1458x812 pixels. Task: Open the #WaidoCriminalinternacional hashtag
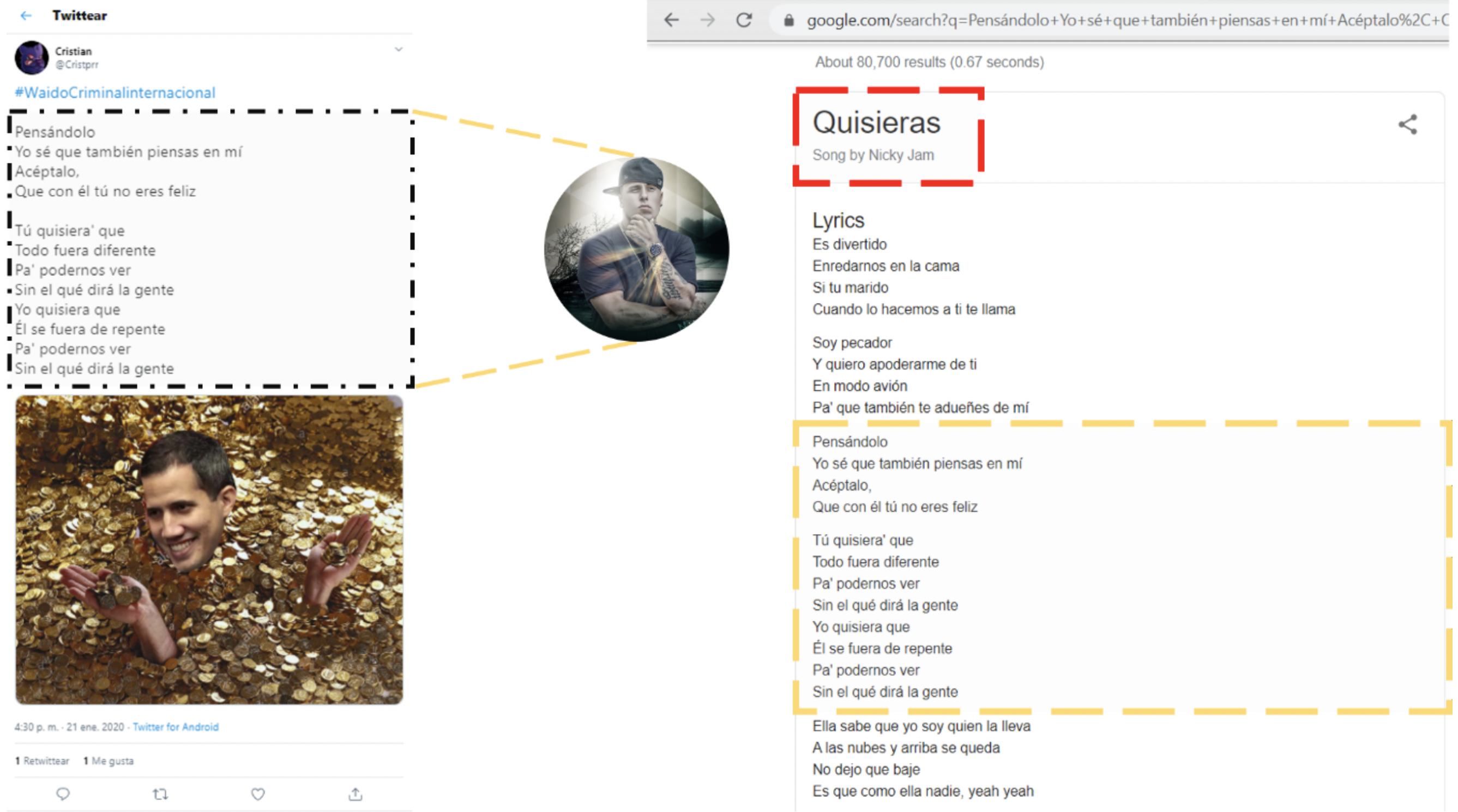click(x=115, y=93)
